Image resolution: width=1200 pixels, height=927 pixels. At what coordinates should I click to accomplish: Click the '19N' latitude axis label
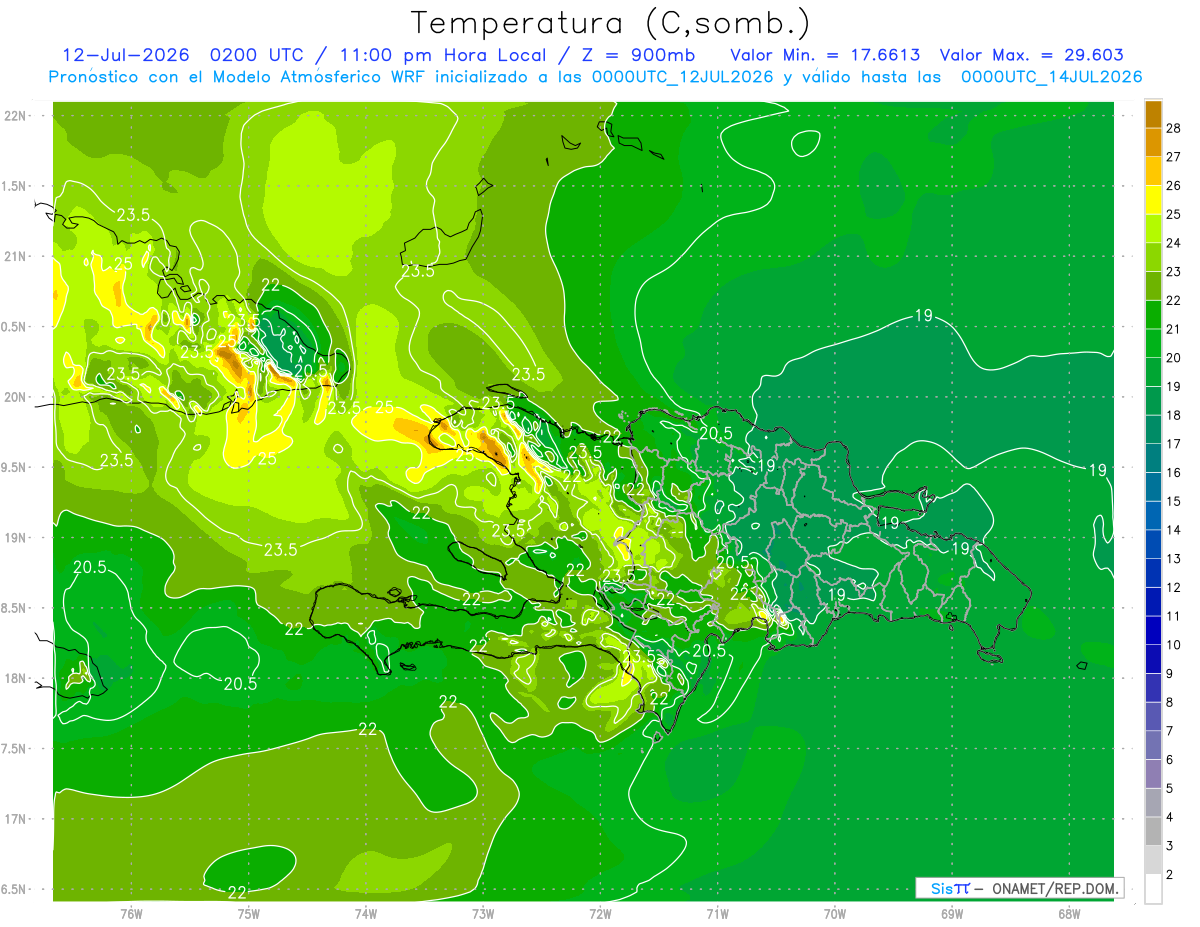coord(15,538)
